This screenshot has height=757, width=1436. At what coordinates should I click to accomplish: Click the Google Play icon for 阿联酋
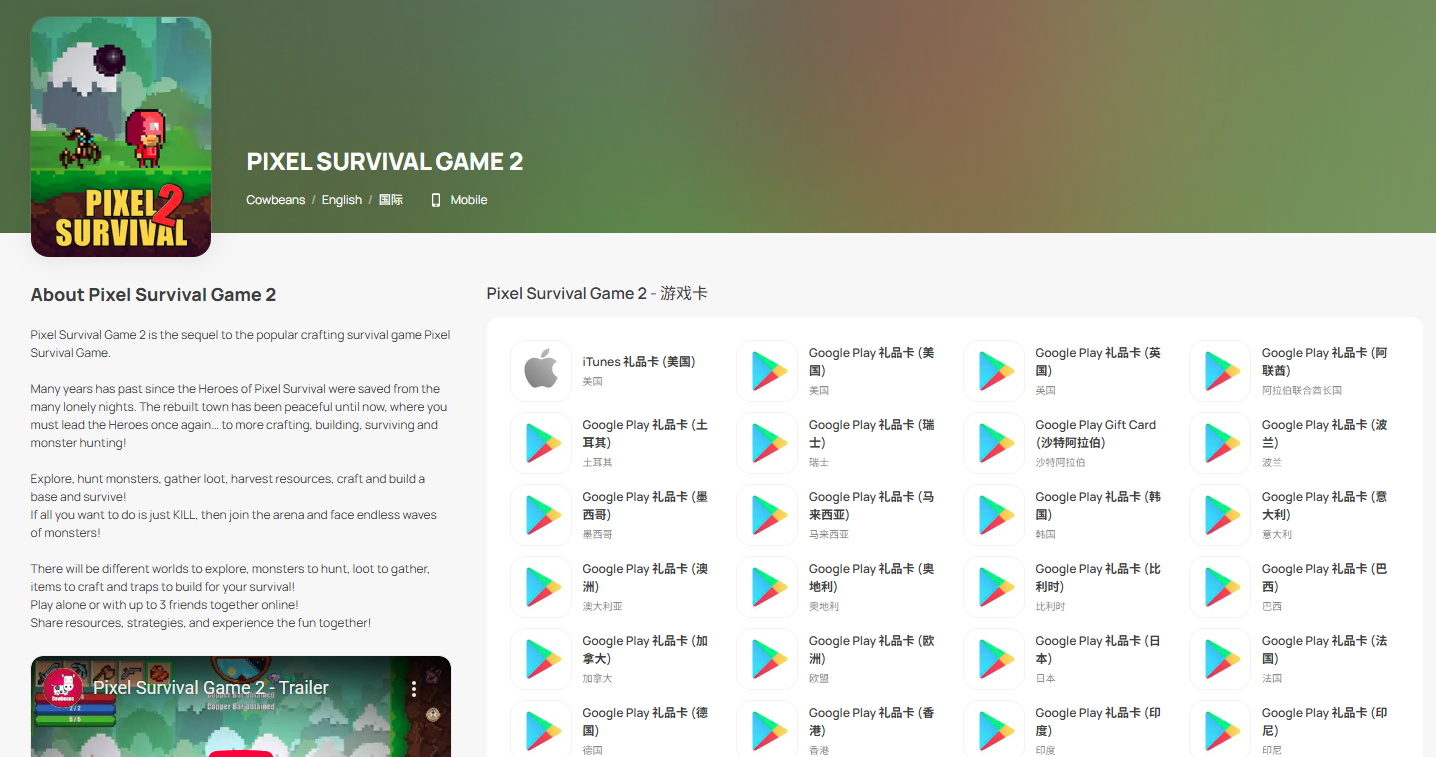coord(1220,370)
